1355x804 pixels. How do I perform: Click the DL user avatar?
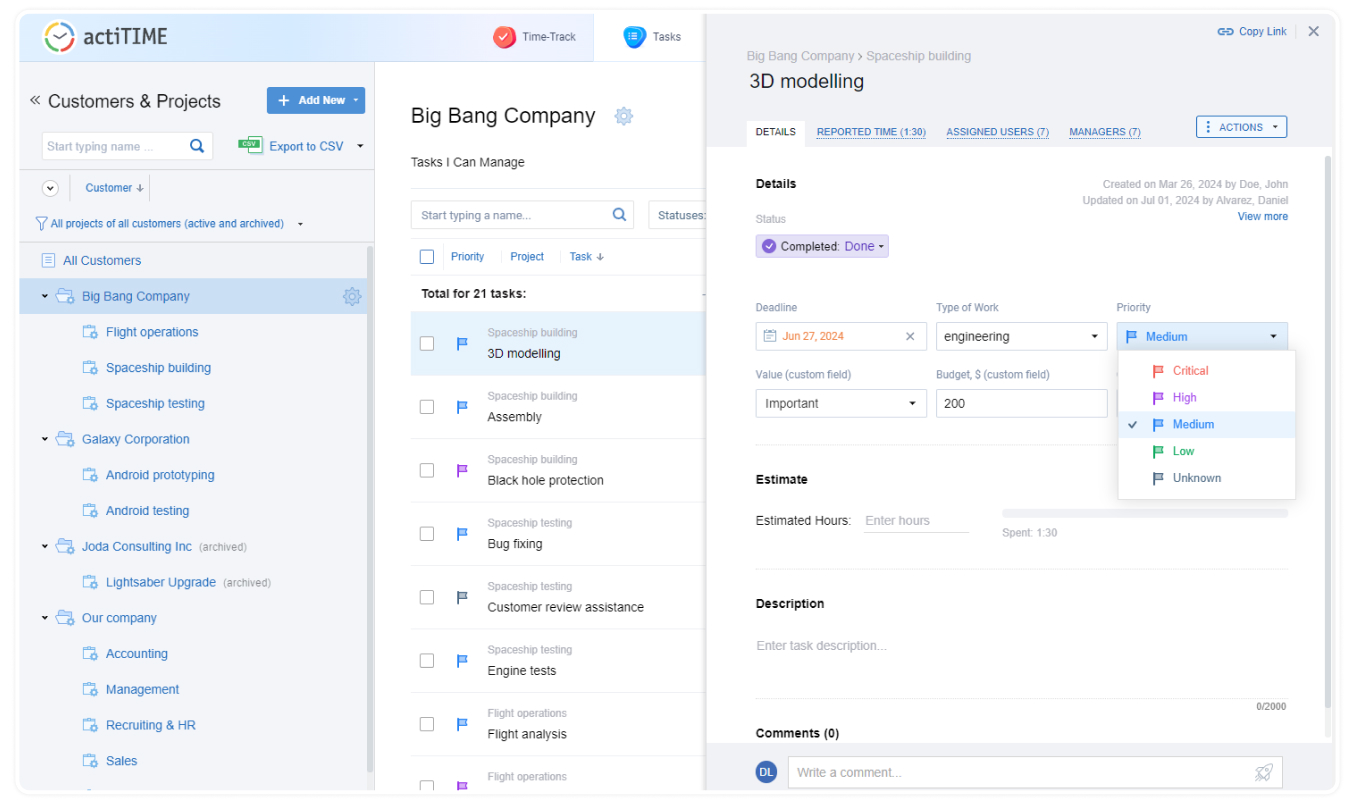tap(767, 772)
